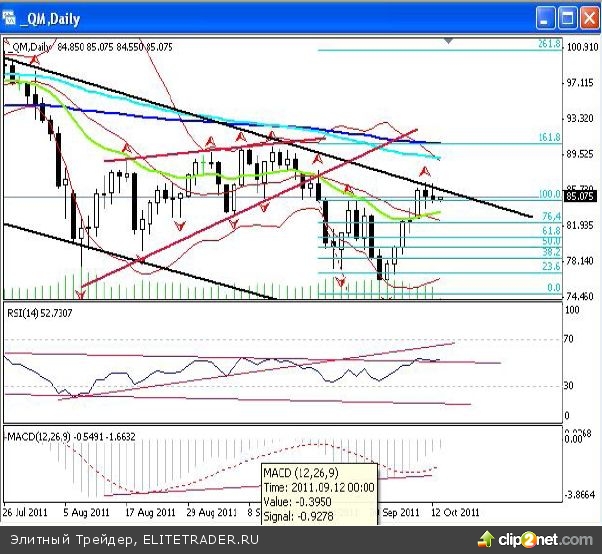Maximize the _QM,Daily chart window
Screen dimensions: 602x554
[567, 17]
